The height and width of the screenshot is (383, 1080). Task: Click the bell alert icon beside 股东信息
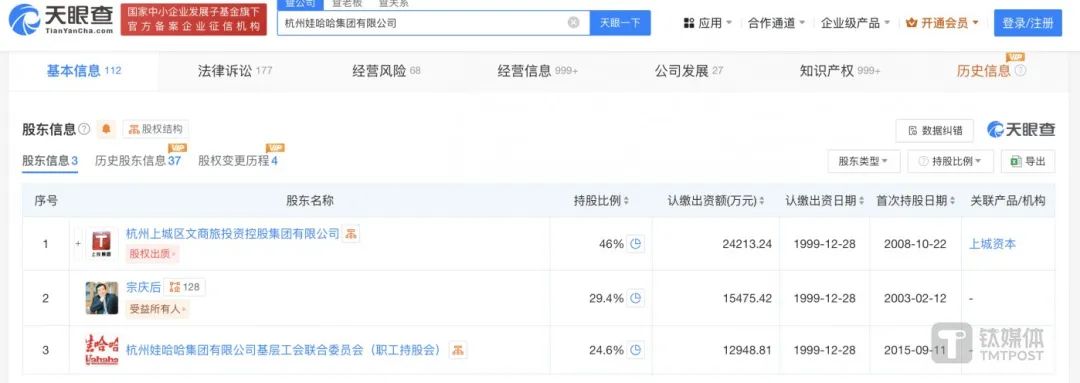[x=106, y=129]
